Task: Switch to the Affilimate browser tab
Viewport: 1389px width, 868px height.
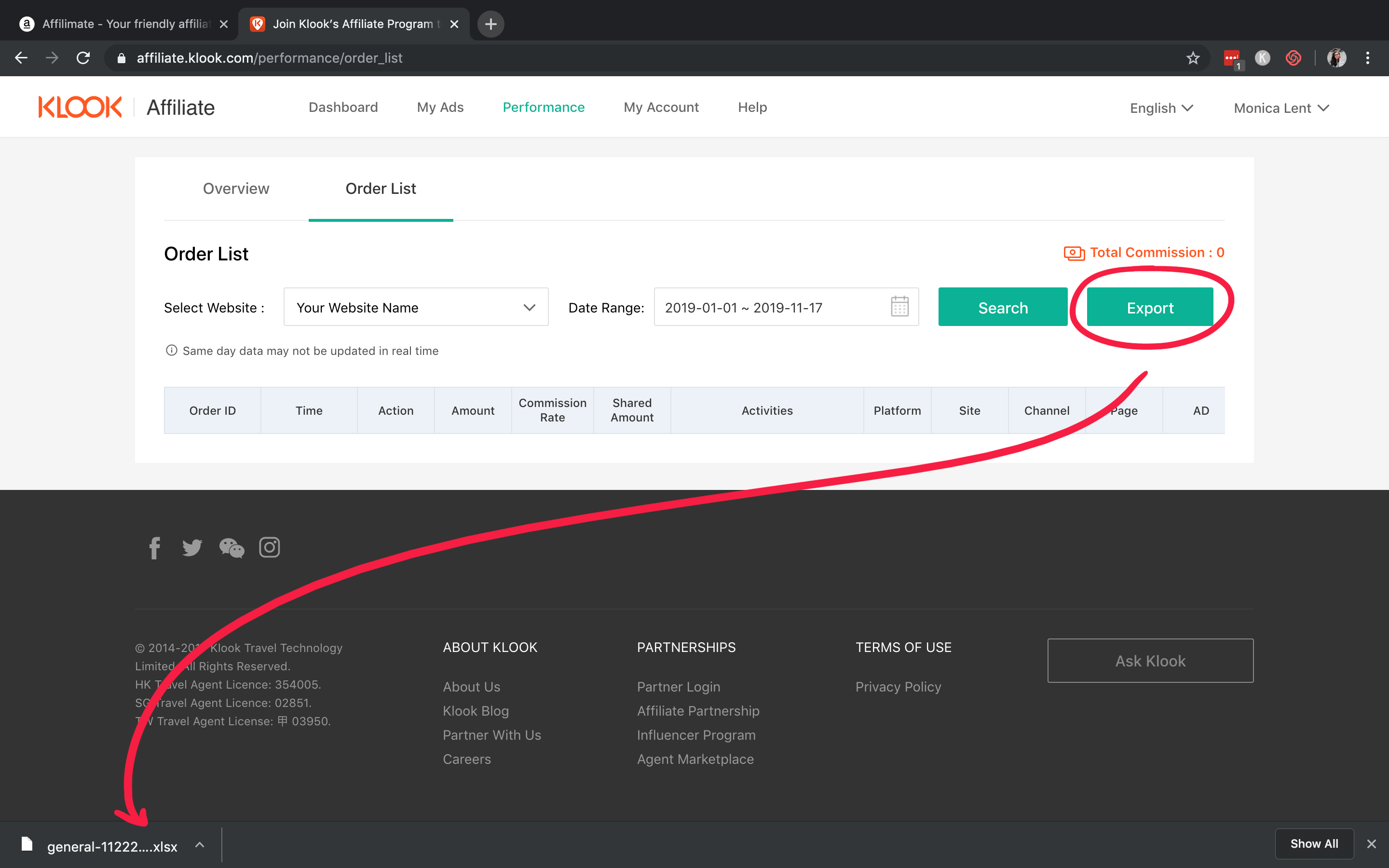Action: (x=119, y=24)
